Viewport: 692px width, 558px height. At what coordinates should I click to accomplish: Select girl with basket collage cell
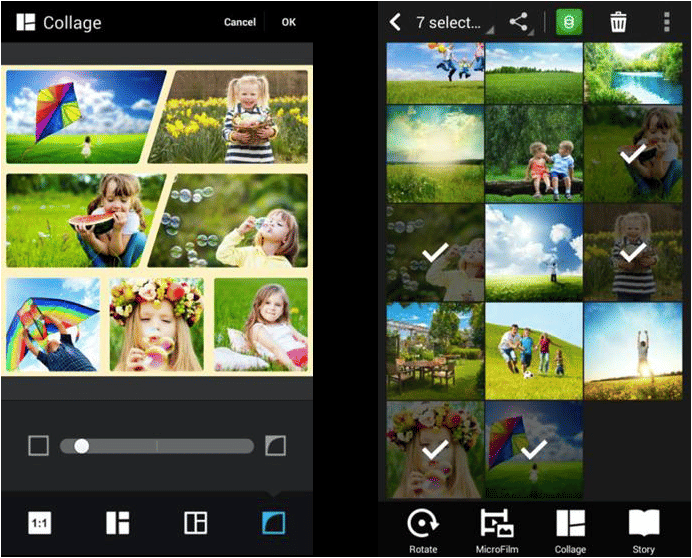pos(229,117)
